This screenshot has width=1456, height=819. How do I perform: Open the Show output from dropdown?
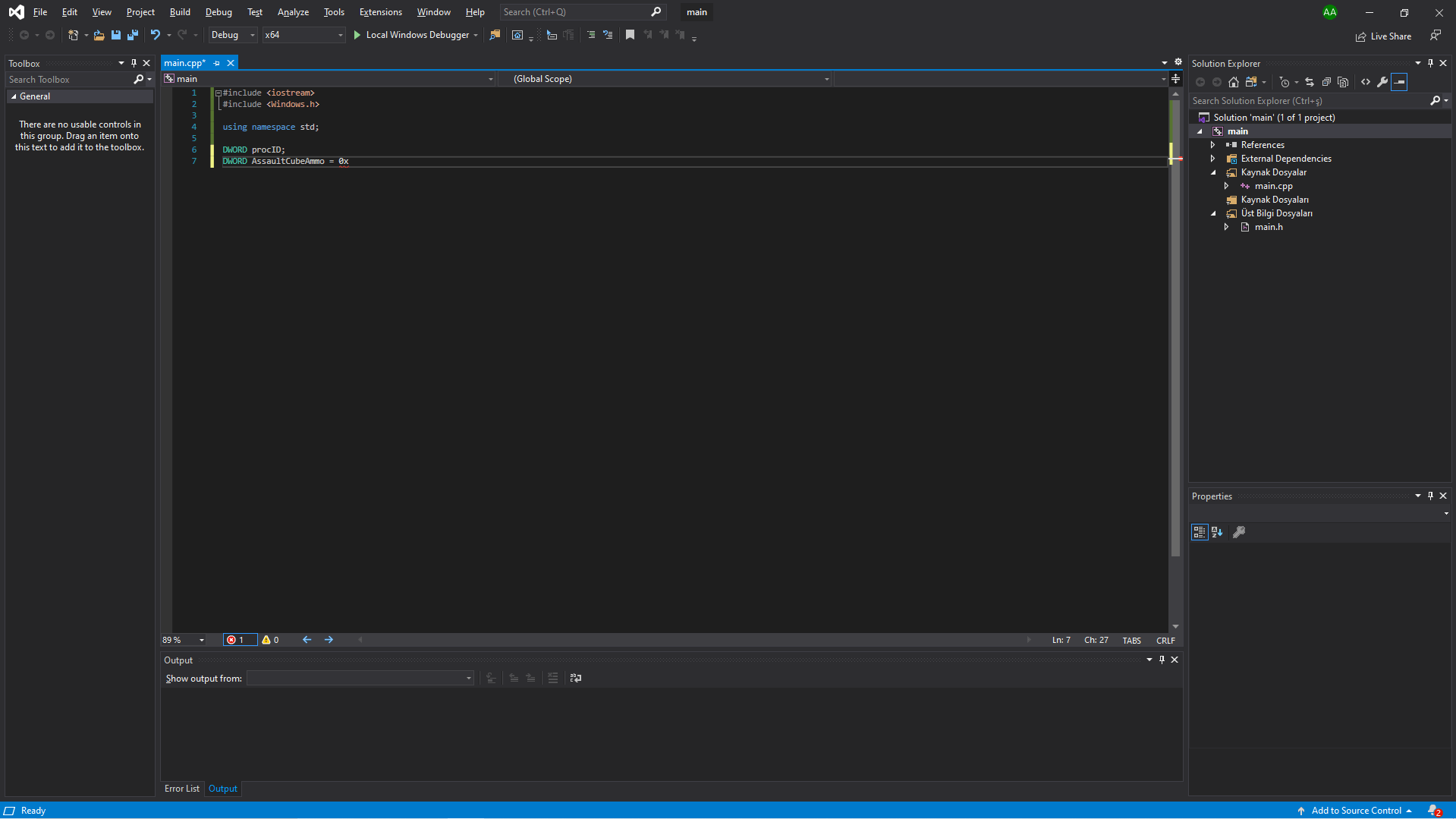coord(360,678)
